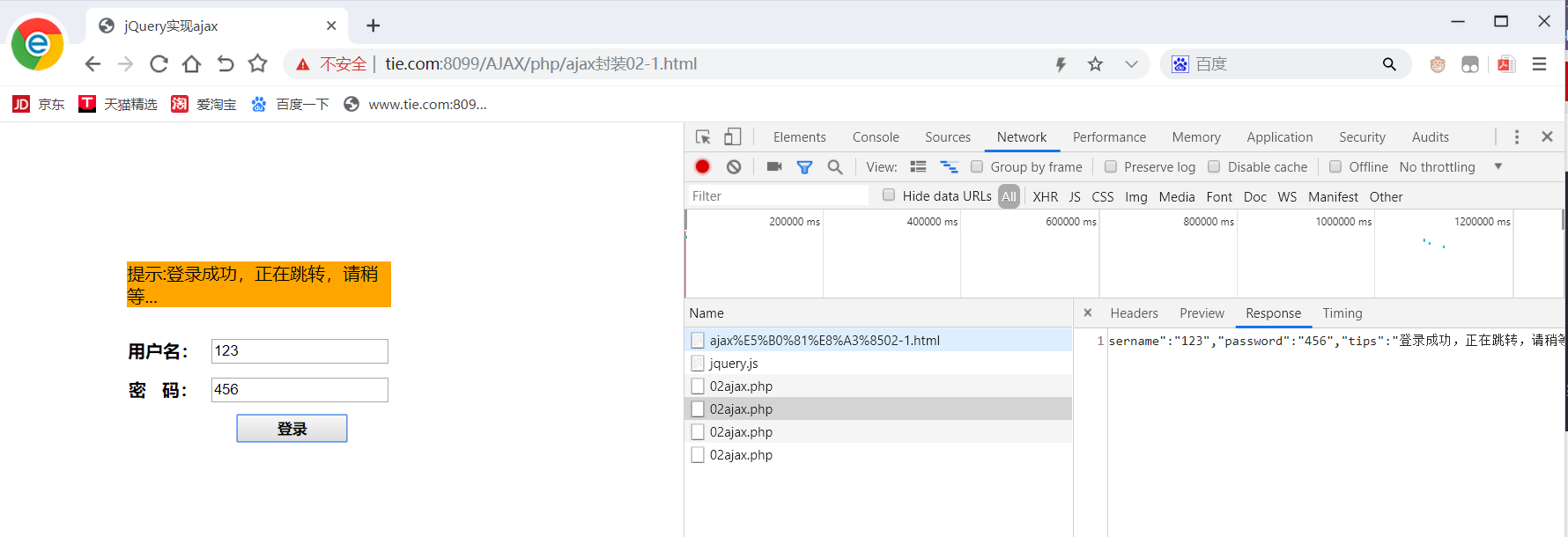Open the www.tie.com:809... bookmark

click(415, 104)
